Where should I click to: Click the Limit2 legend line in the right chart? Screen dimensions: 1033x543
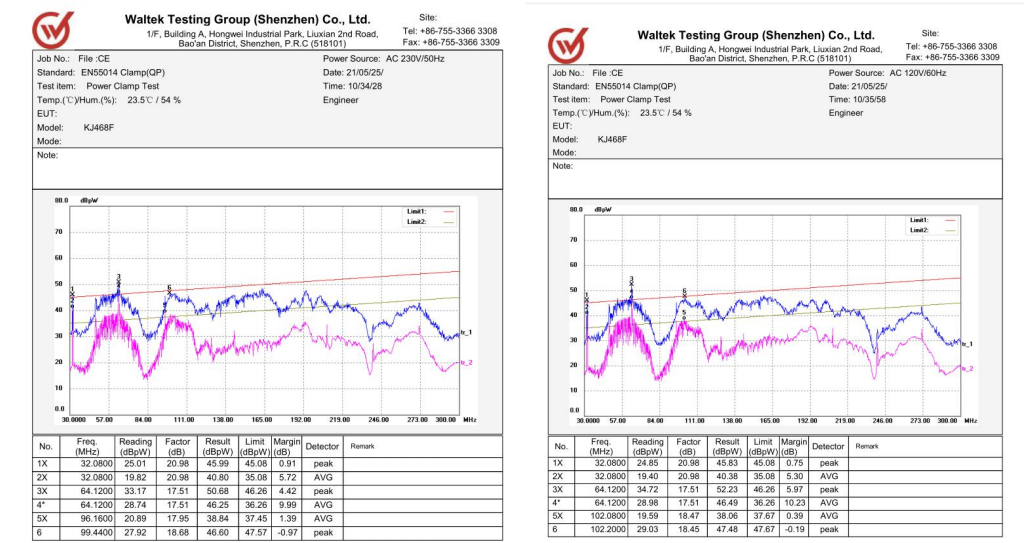click(950, 230)
